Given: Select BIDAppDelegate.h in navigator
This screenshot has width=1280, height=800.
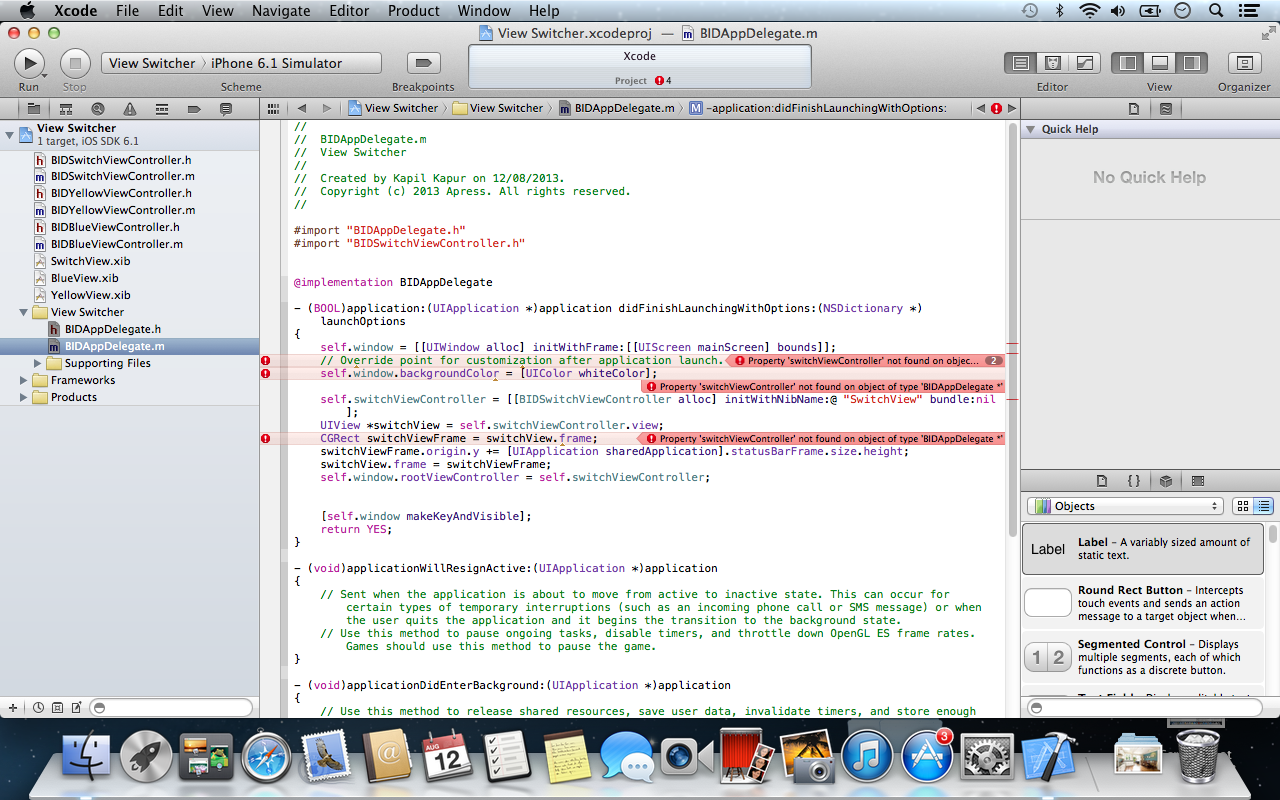Looking at the screenshot, I should coord(112,329).
